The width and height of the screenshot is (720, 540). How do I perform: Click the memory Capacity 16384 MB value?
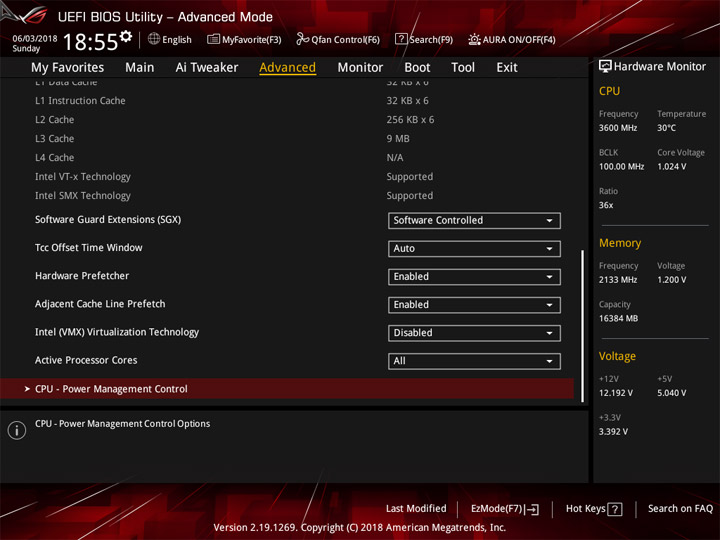(x=618, y=318)
